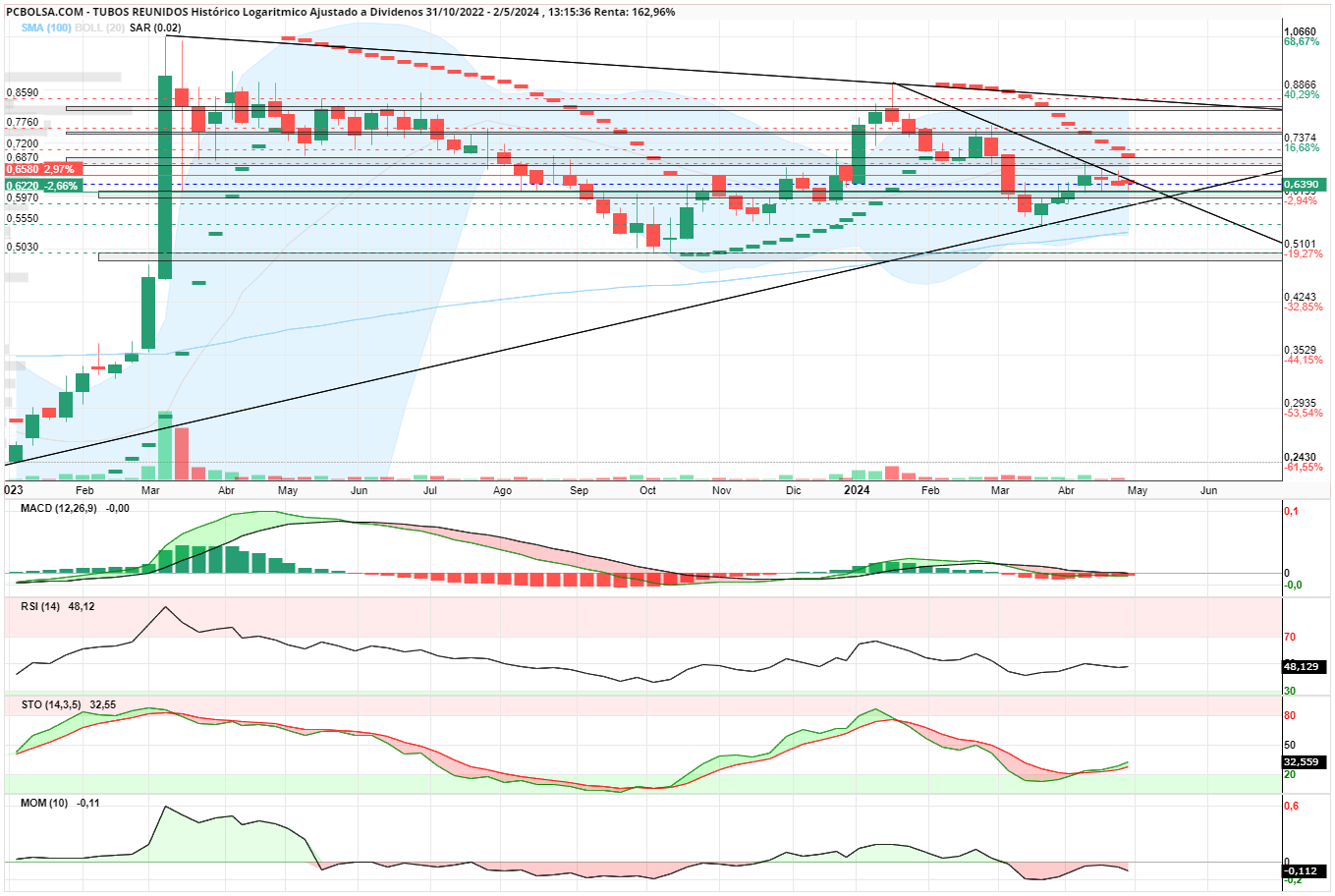Click the -19,27% percentage label
1335x896 pixels.
point(1304,253)
